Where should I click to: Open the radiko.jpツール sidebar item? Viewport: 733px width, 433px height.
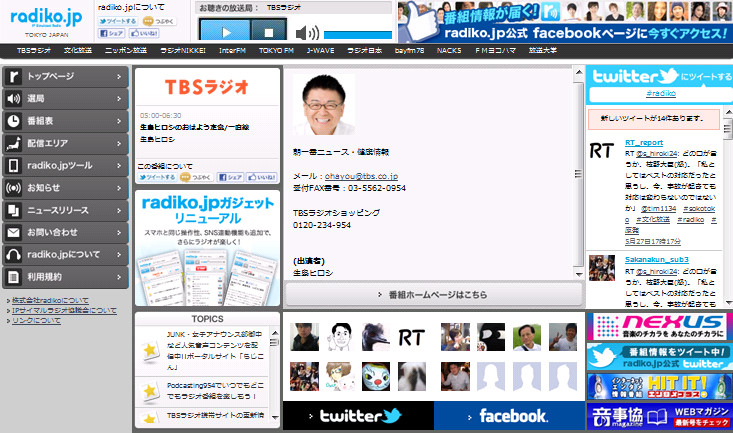[65, 166]
